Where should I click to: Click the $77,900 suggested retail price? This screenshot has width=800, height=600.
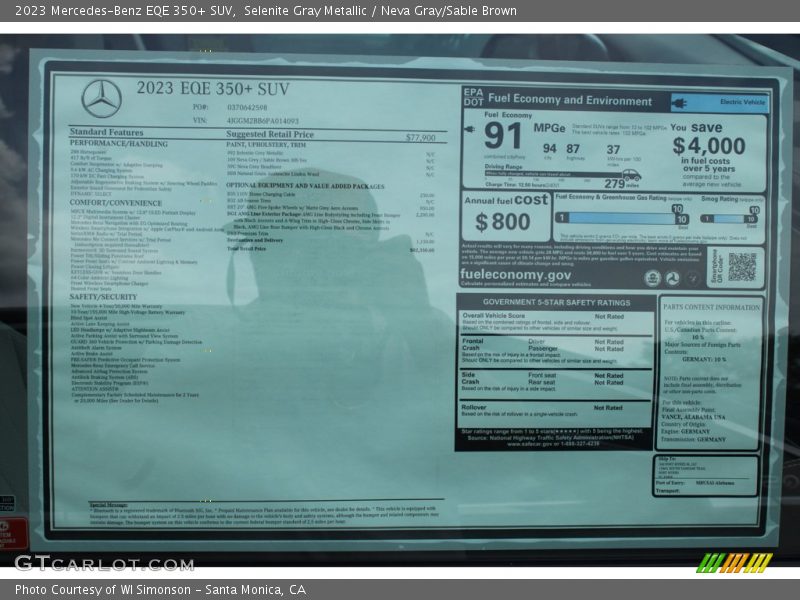coord(420,138)
